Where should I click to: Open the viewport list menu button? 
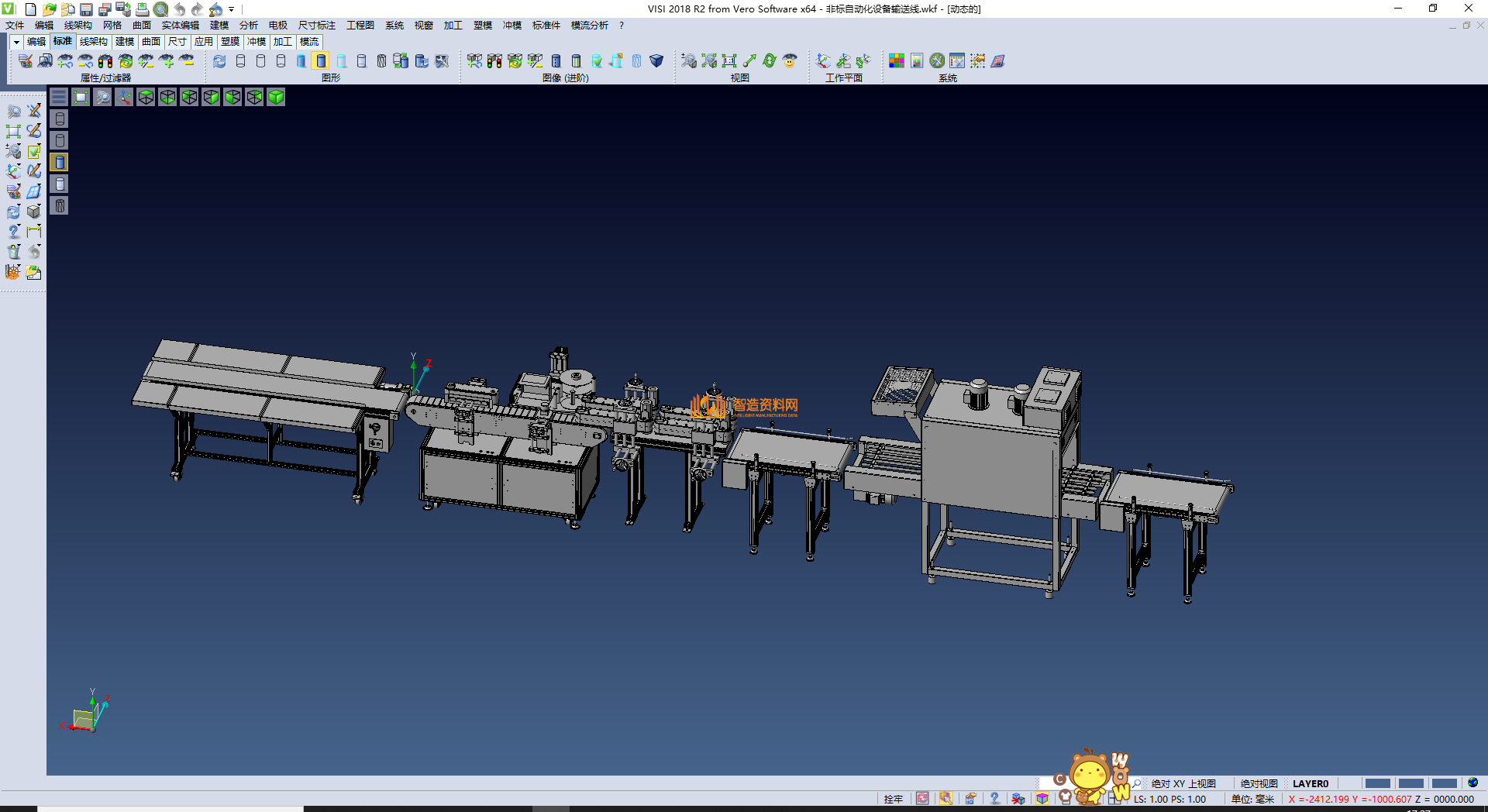[x=59, y=97]
